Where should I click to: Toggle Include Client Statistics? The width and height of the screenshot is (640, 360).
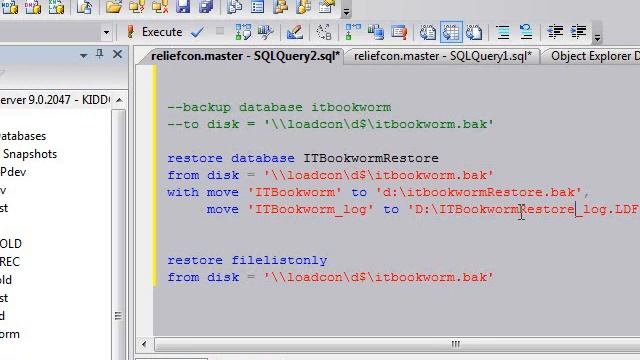[376, 32]
